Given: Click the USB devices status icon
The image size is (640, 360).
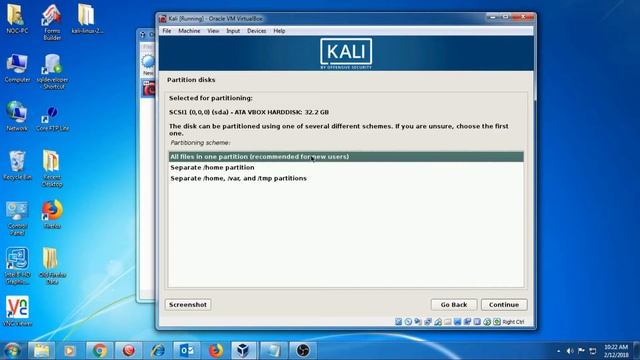Looking at the screenshot, I should point(438,322).
